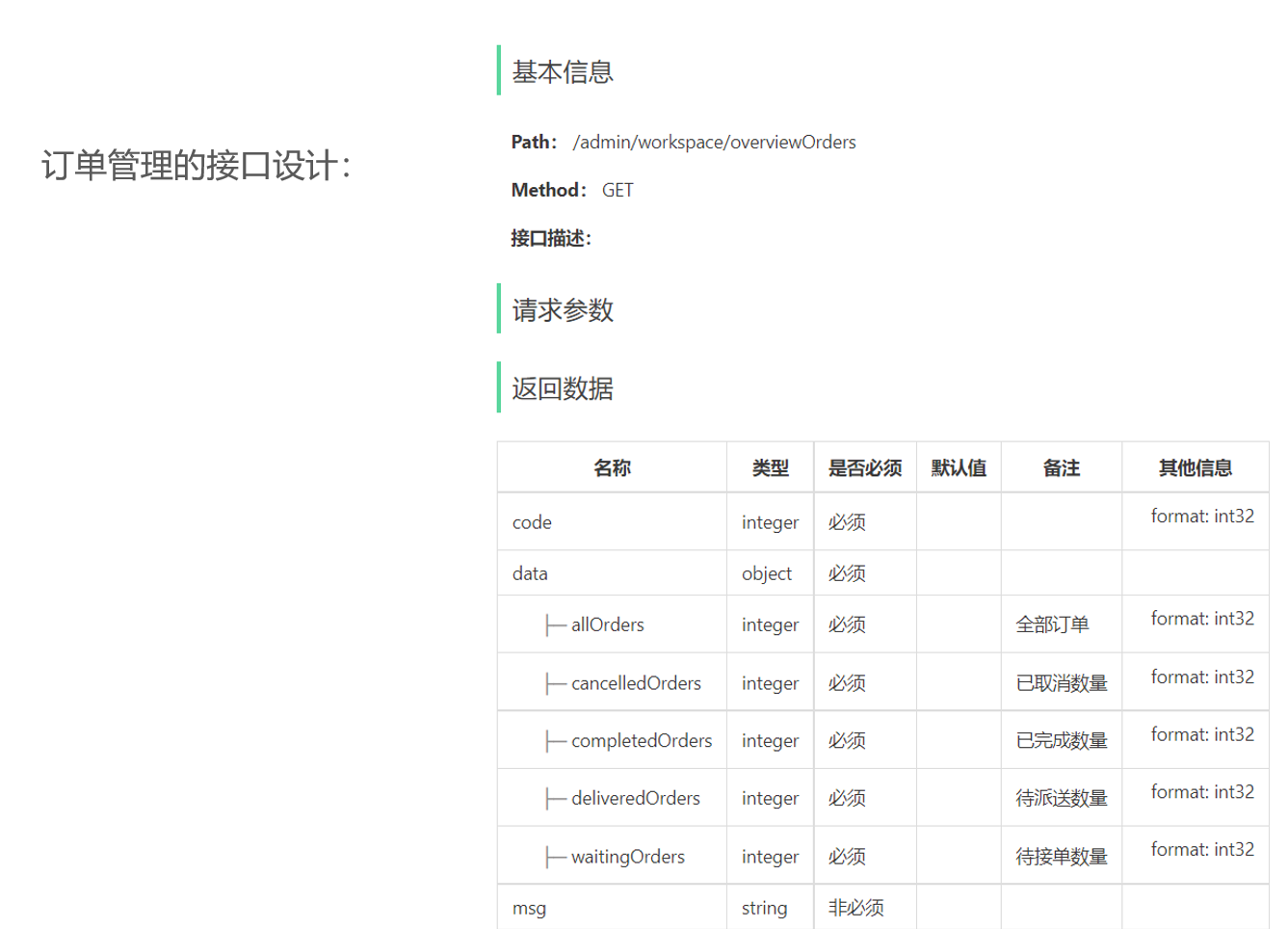Click the msg row name cell
1288x929 pixels.
[x=529, y=908]
